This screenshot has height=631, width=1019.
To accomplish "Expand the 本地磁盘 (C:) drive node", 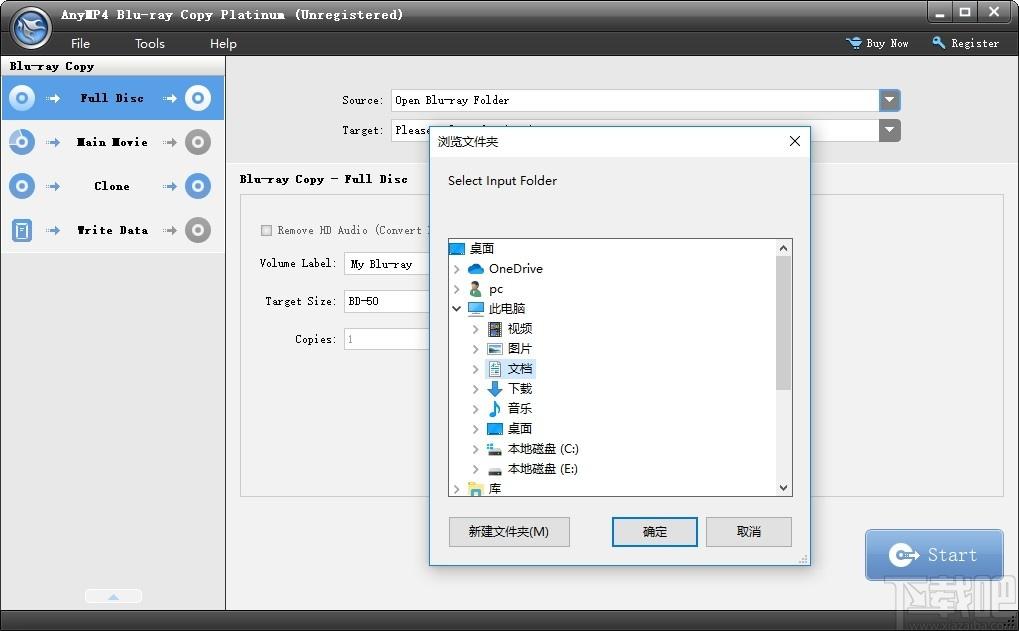I will point(475,449).
